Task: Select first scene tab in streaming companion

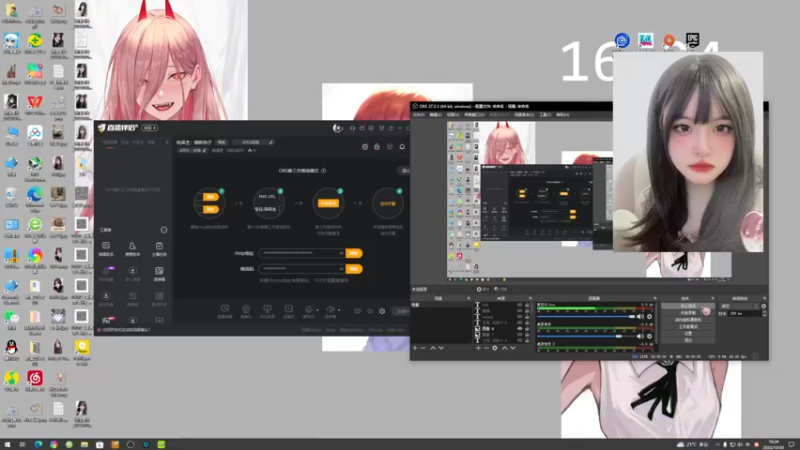Action: coord(110,143)
